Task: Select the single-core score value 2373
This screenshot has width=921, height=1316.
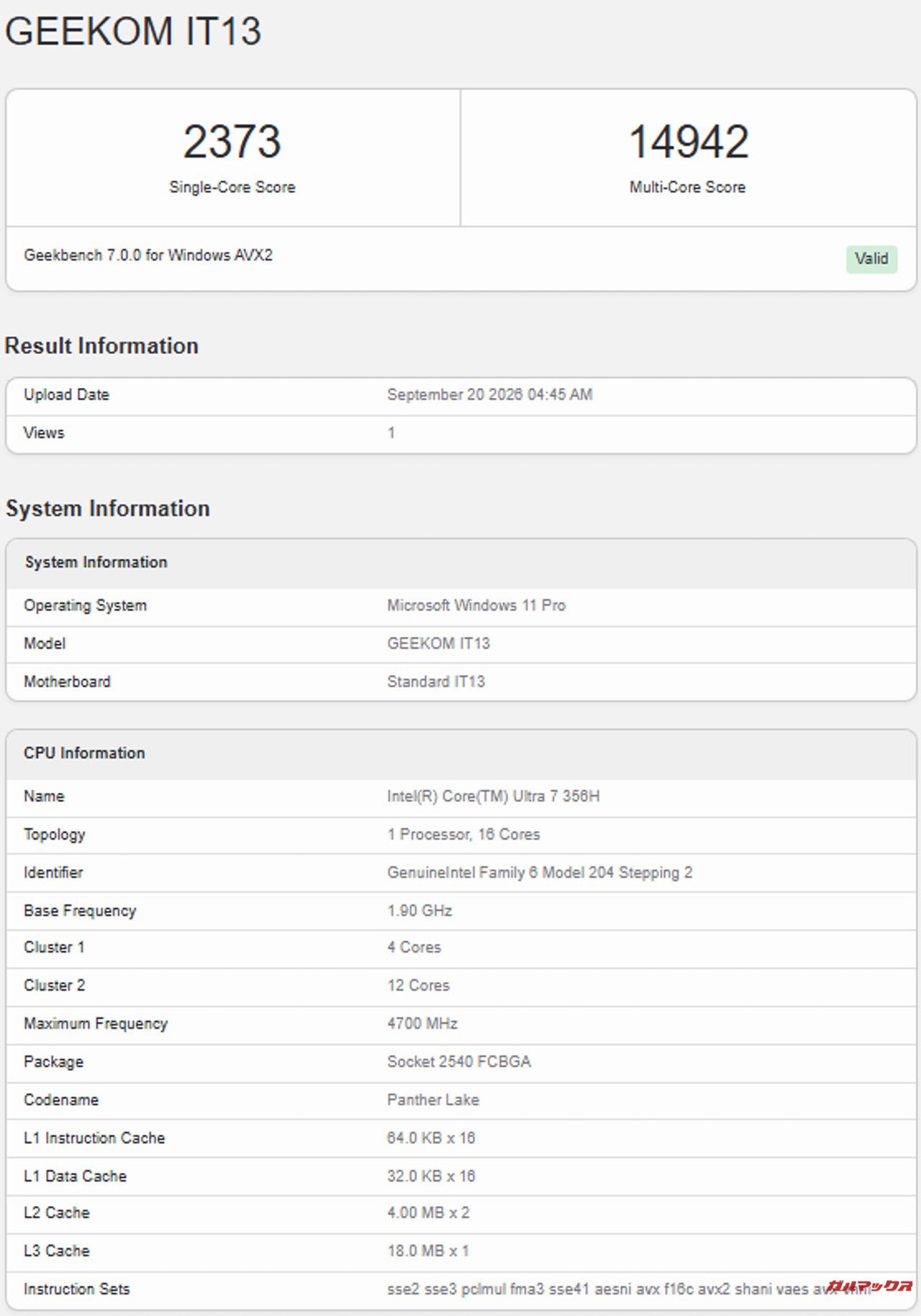Action: [232, 141]
